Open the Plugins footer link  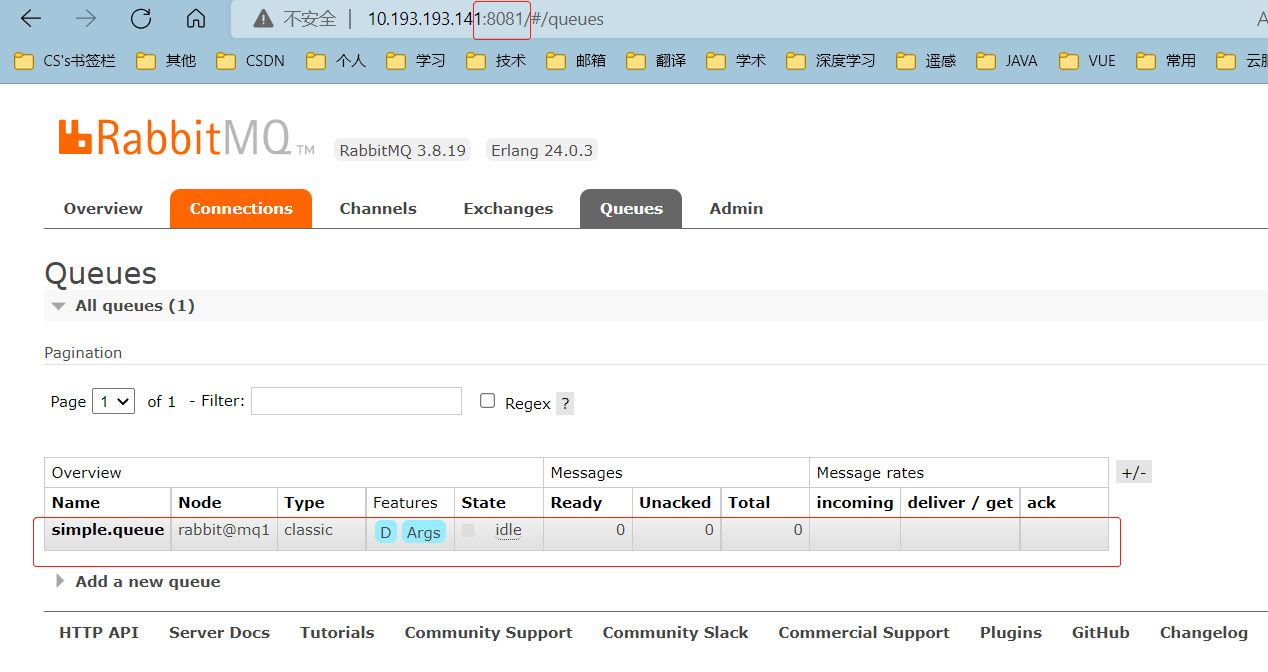tap(1011, 633)
